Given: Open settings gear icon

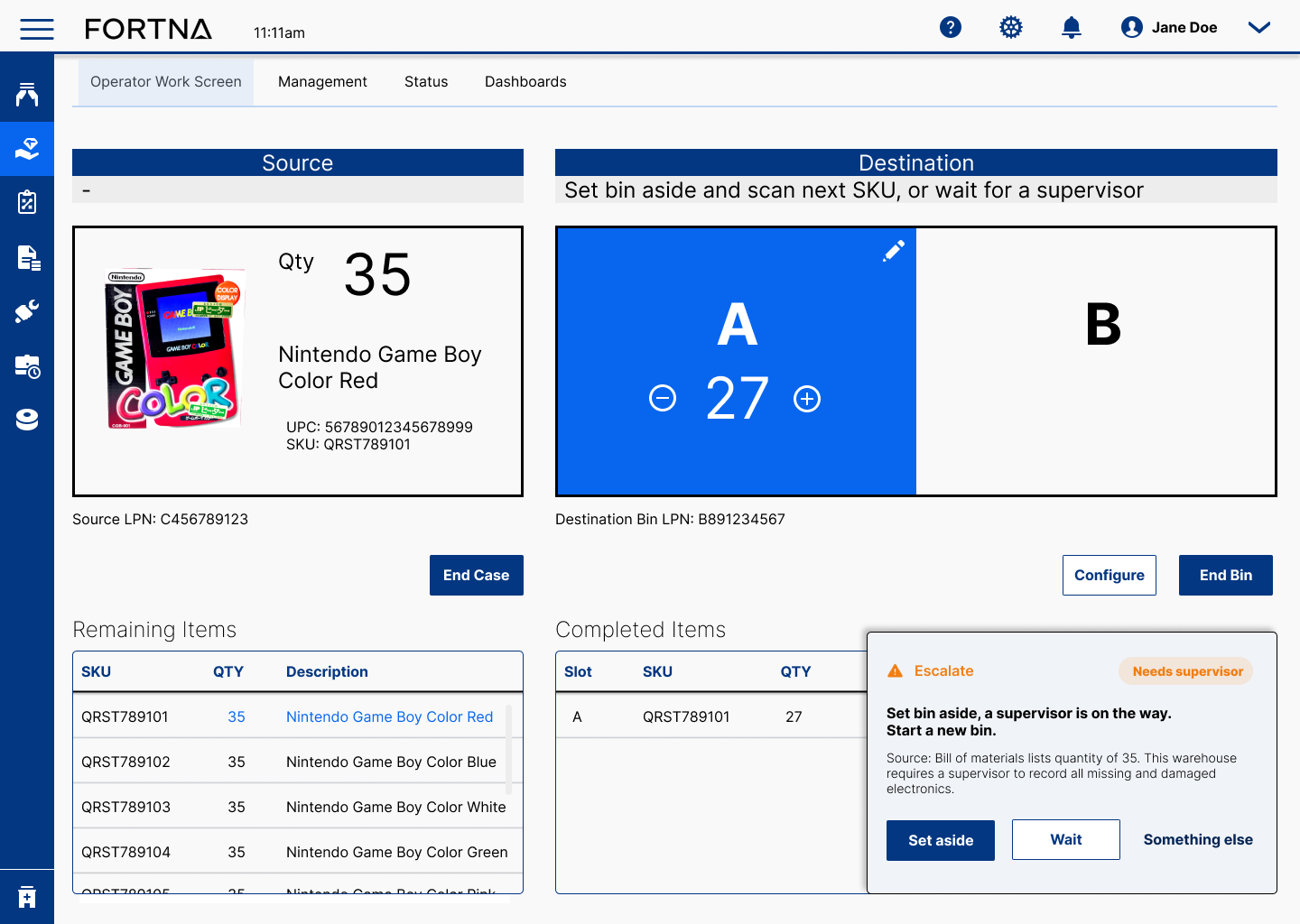Looking at the screenshot, I should (x=1011, y=27).
